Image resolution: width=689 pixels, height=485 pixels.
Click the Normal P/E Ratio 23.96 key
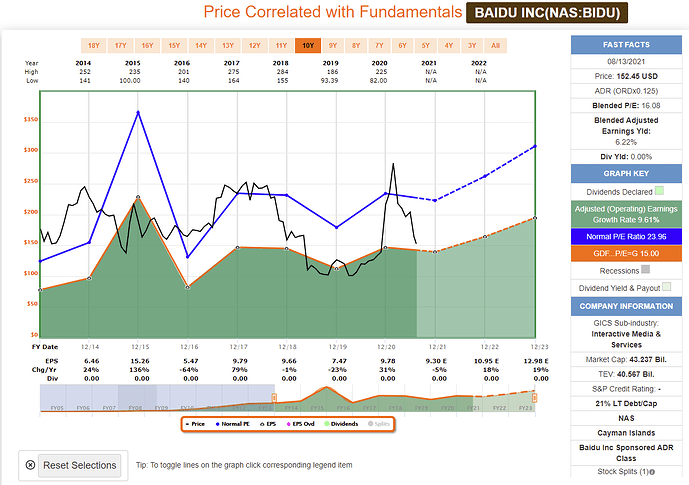click(626, 237)
